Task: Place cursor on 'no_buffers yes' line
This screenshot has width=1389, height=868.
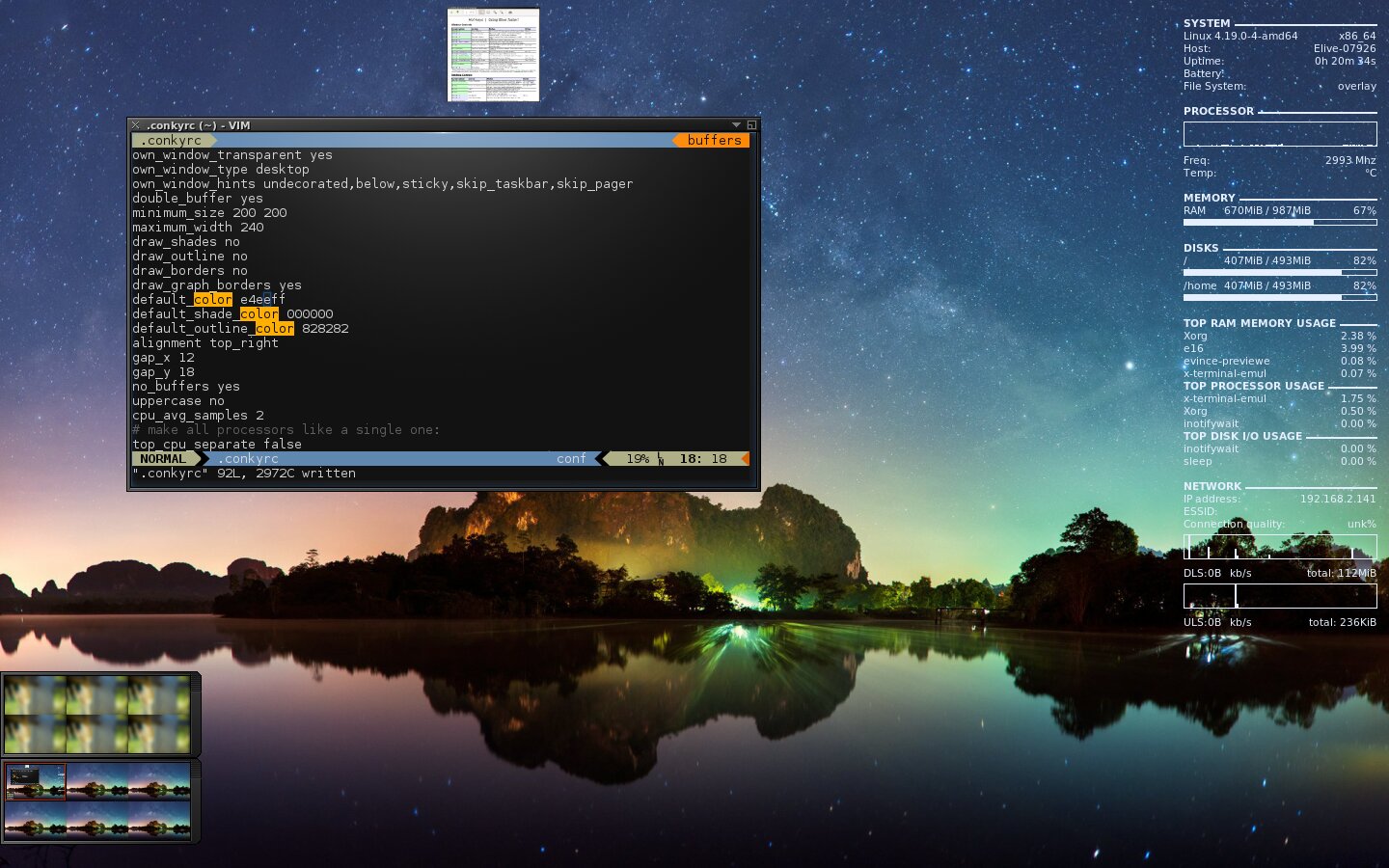Action: point(186,387)
